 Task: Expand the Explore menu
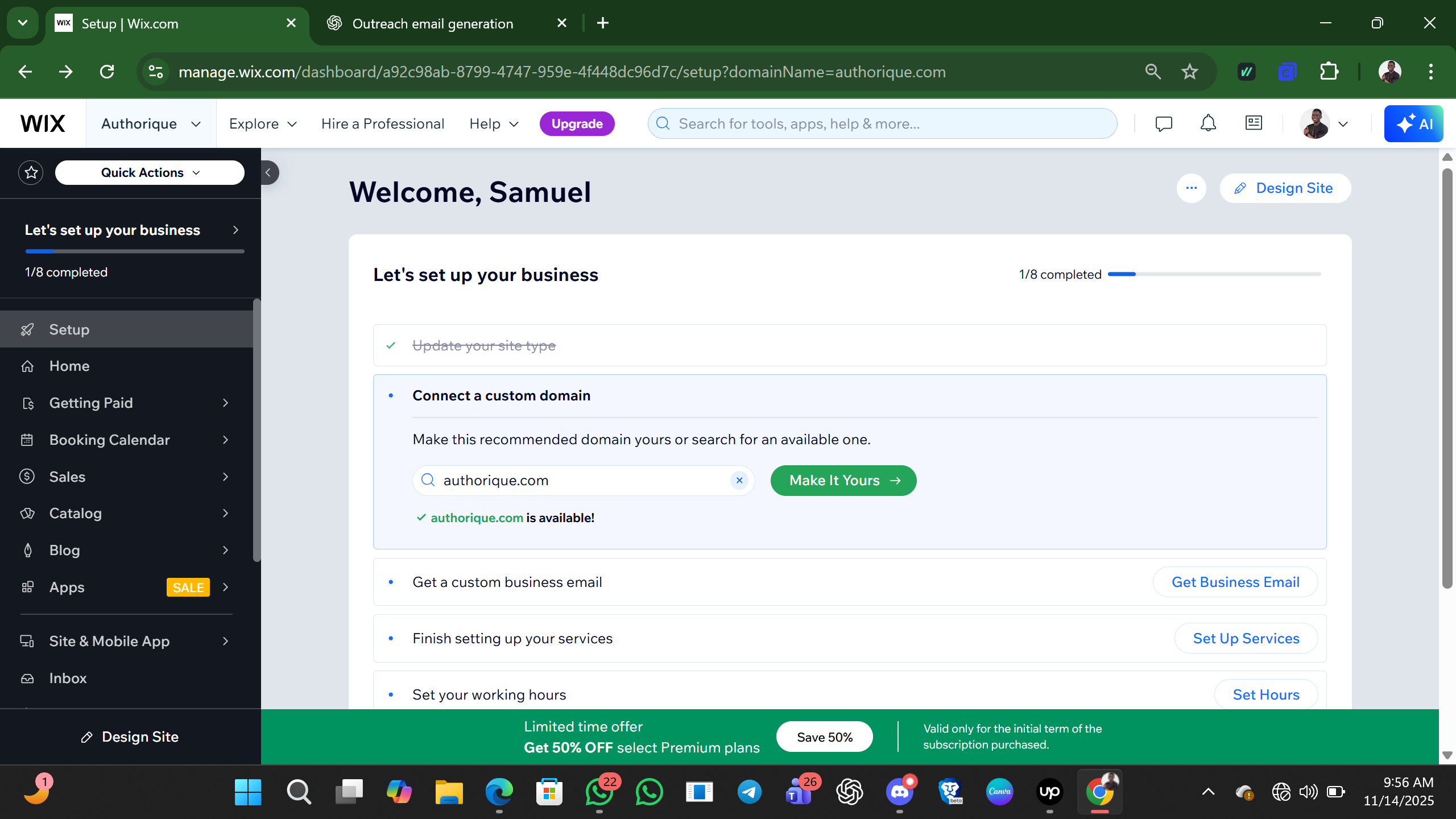pos(263,123)
